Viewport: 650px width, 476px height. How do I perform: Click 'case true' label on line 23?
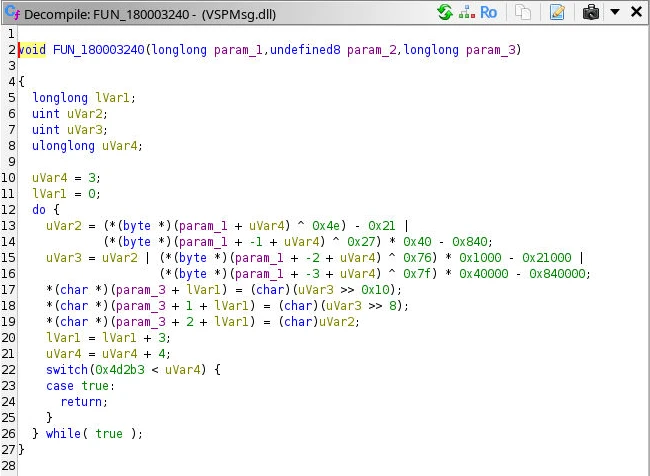[x=78, y=386]
